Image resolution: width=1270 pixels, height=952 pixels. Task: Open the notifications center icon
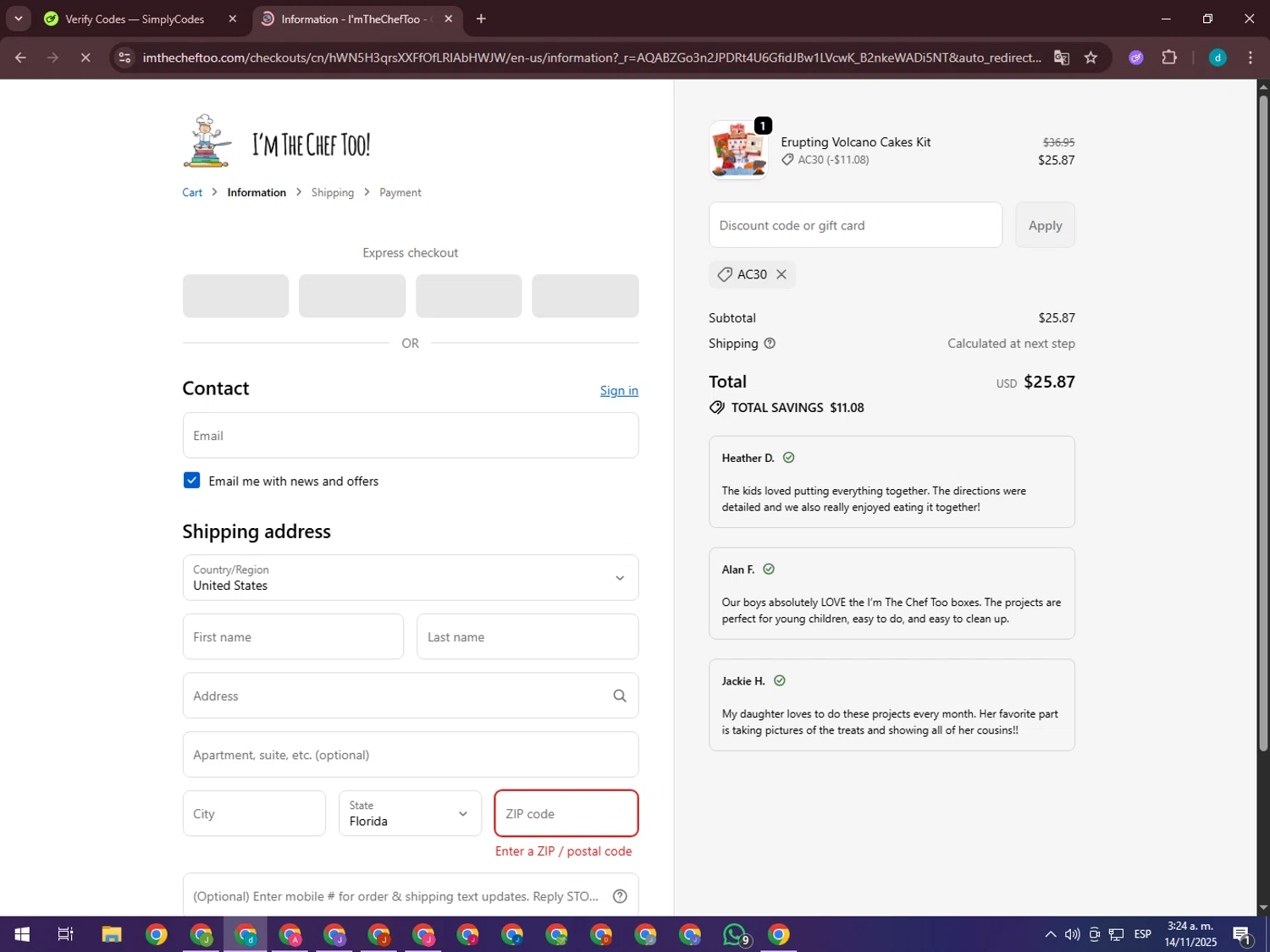point(1242,934)
